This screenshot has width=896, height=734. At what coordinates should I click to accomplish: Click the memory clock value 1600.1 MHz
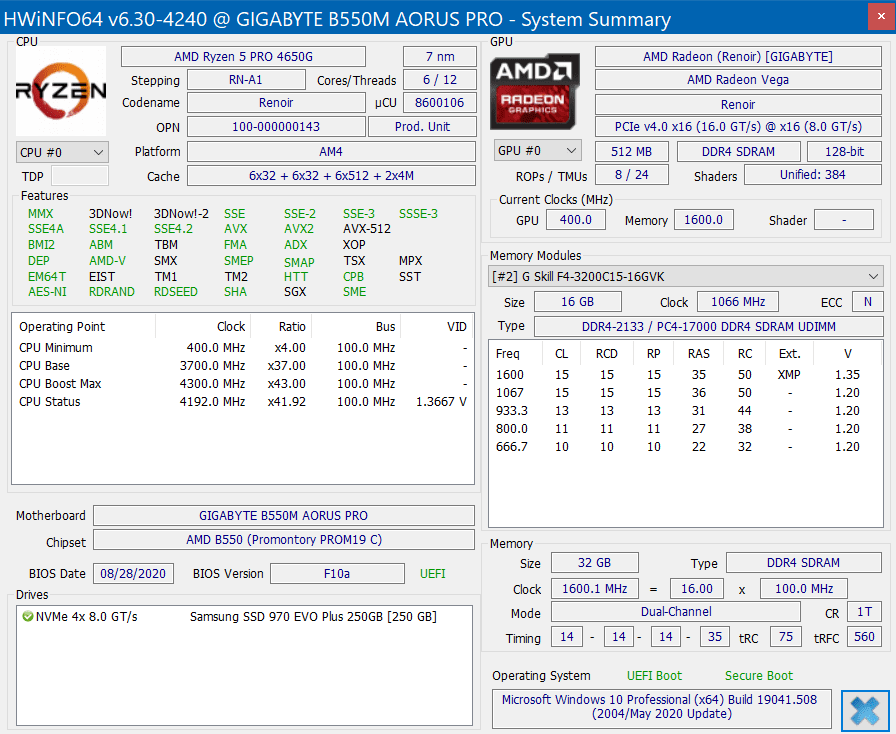tap(594, 589)
